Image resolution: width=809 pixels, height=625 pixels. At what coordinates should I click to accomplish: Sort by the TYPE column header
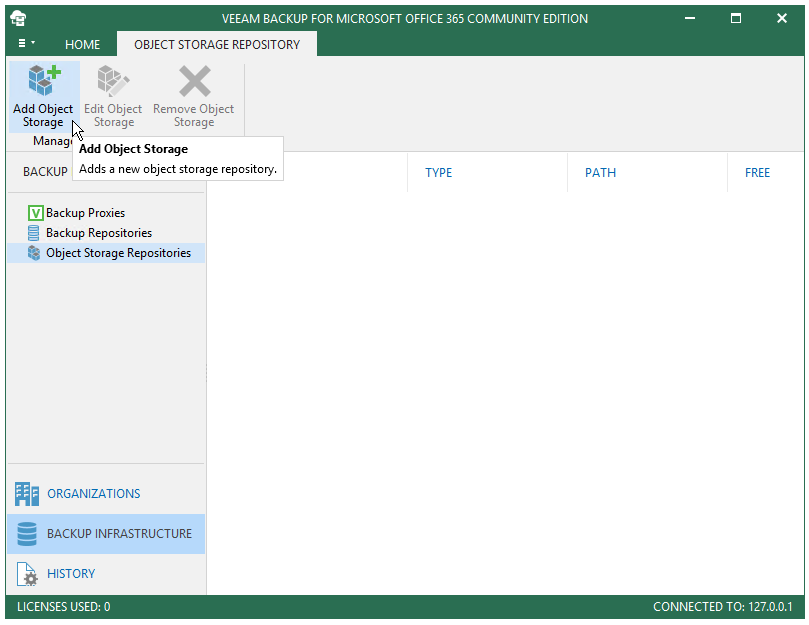(x=439, y=172)
